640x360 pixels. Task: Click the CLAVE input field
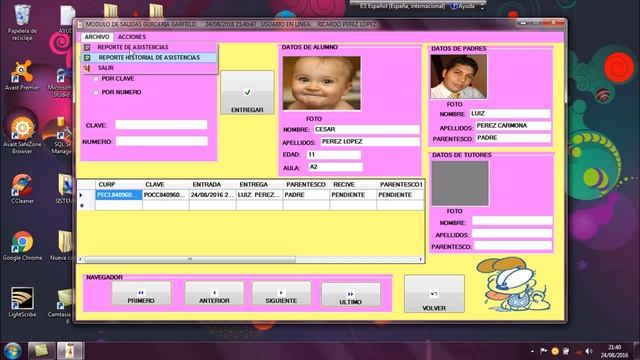coord(161,125)
